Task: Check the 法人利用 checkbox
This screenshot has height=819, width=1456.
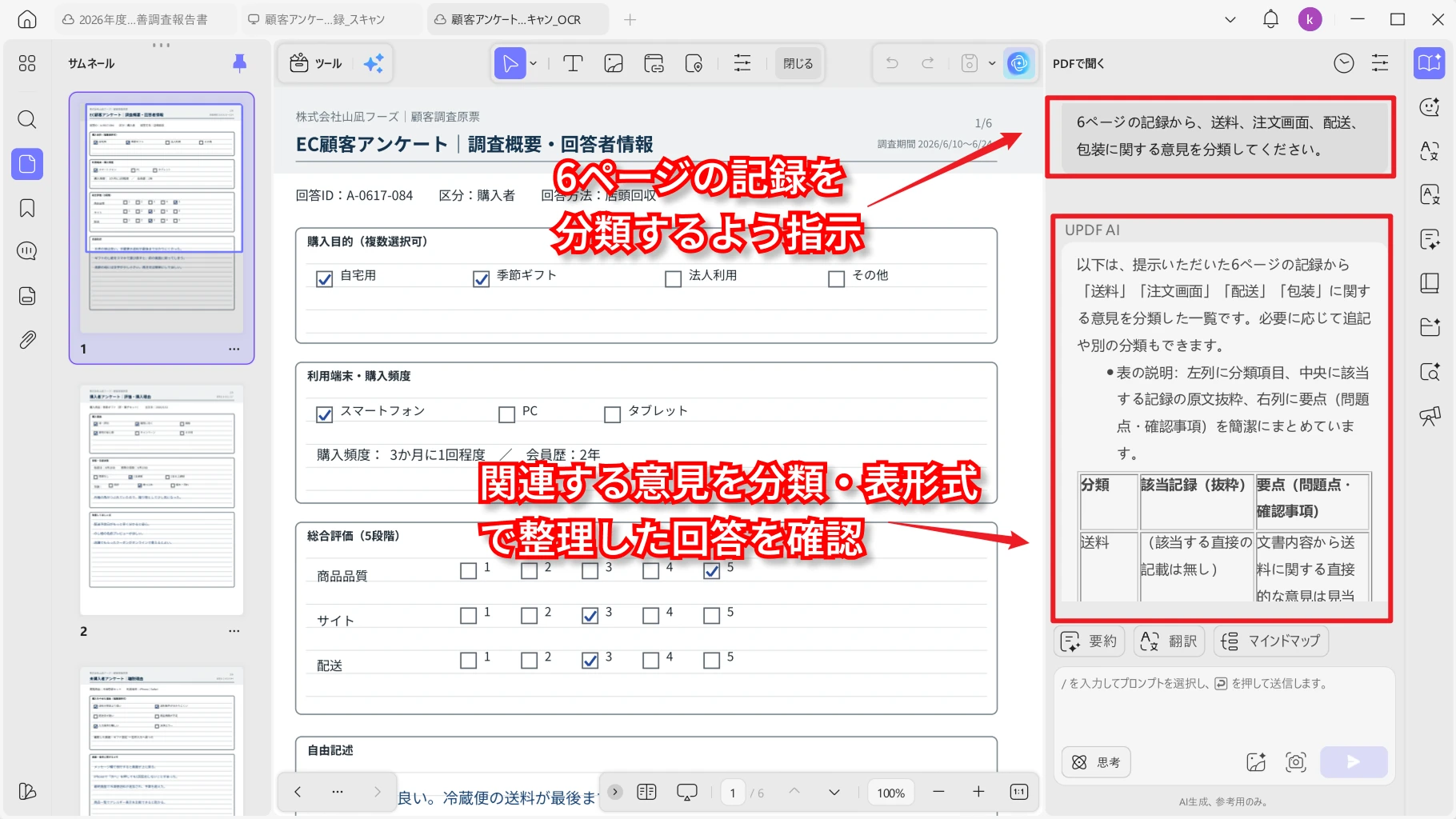Action: 673,279
